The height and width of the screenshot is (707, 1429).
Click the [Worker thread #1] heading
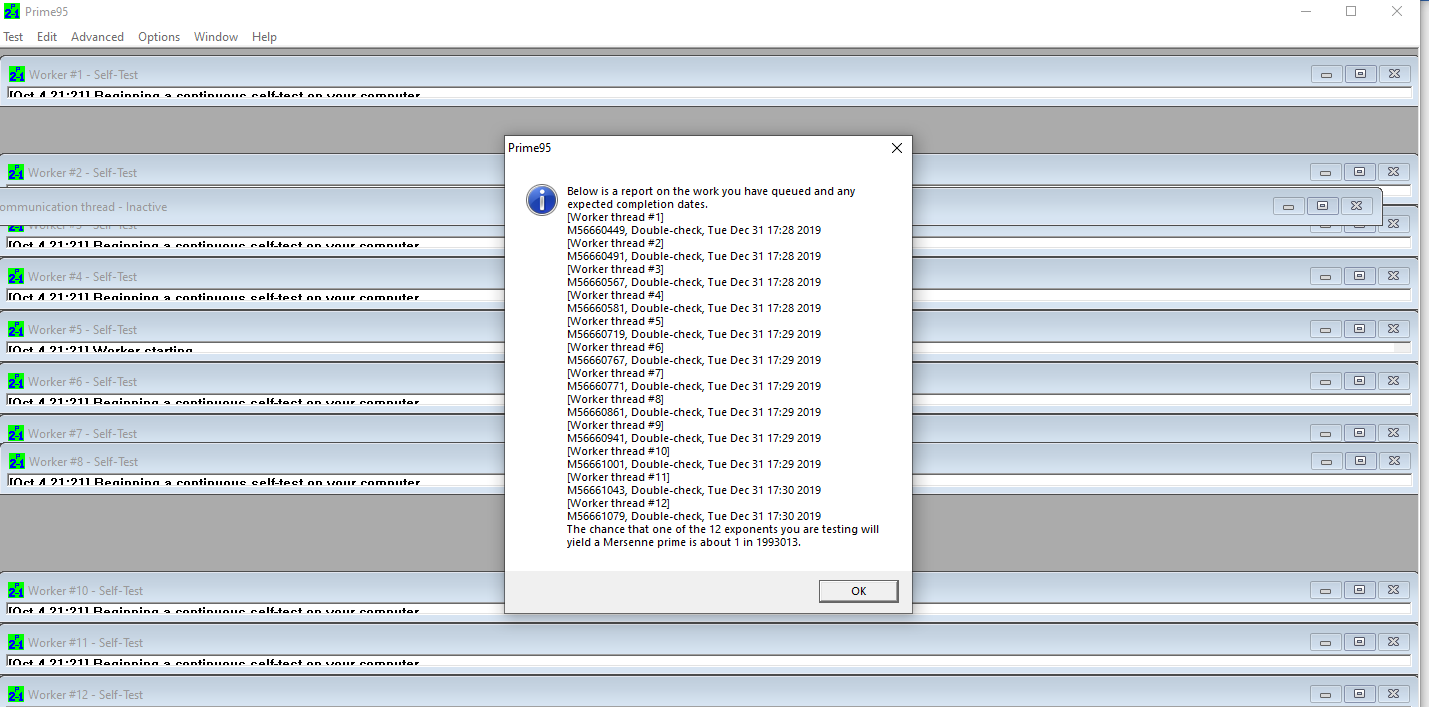pyautogui.click(x=615, y=217)
